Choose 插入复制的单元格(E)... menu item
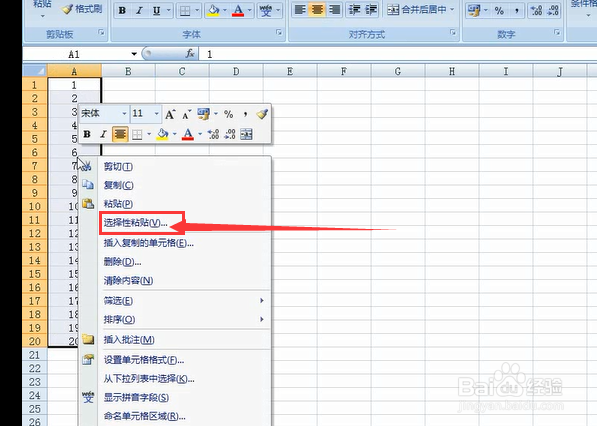 175,243
